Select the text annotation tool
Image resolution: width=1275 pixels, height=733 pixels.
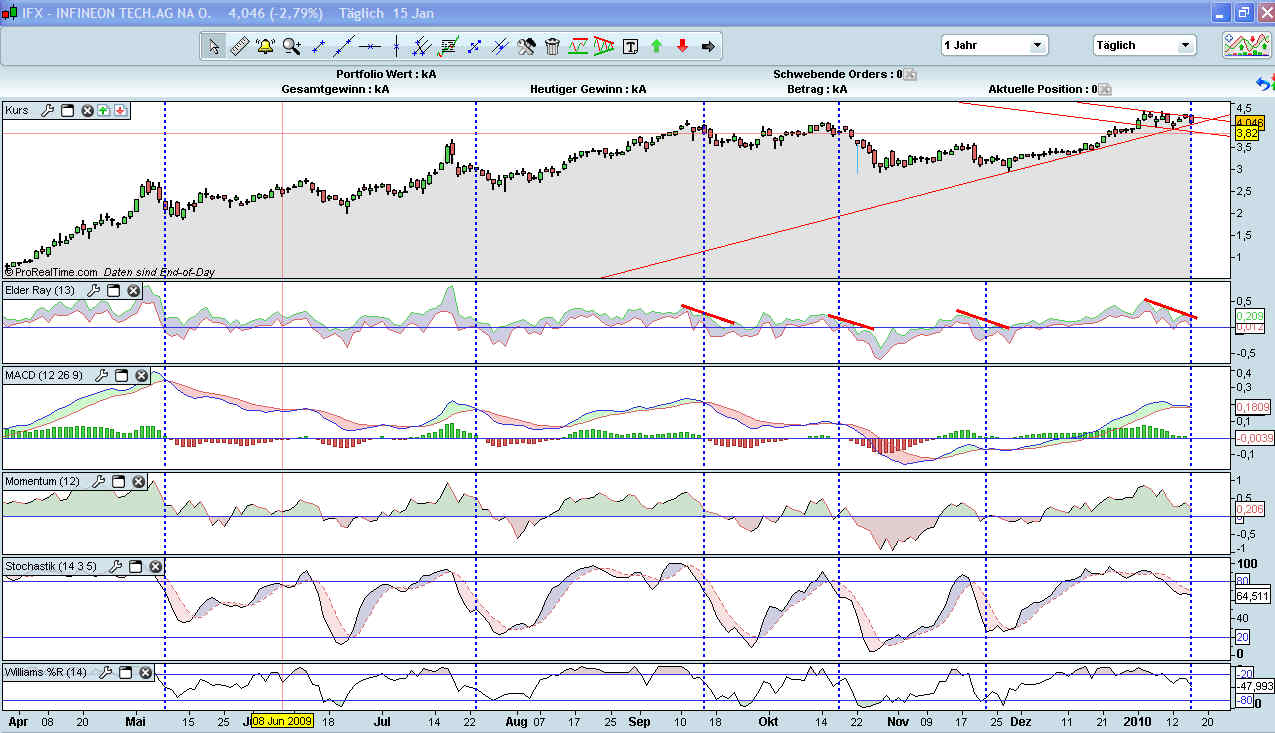coord(630,46)
